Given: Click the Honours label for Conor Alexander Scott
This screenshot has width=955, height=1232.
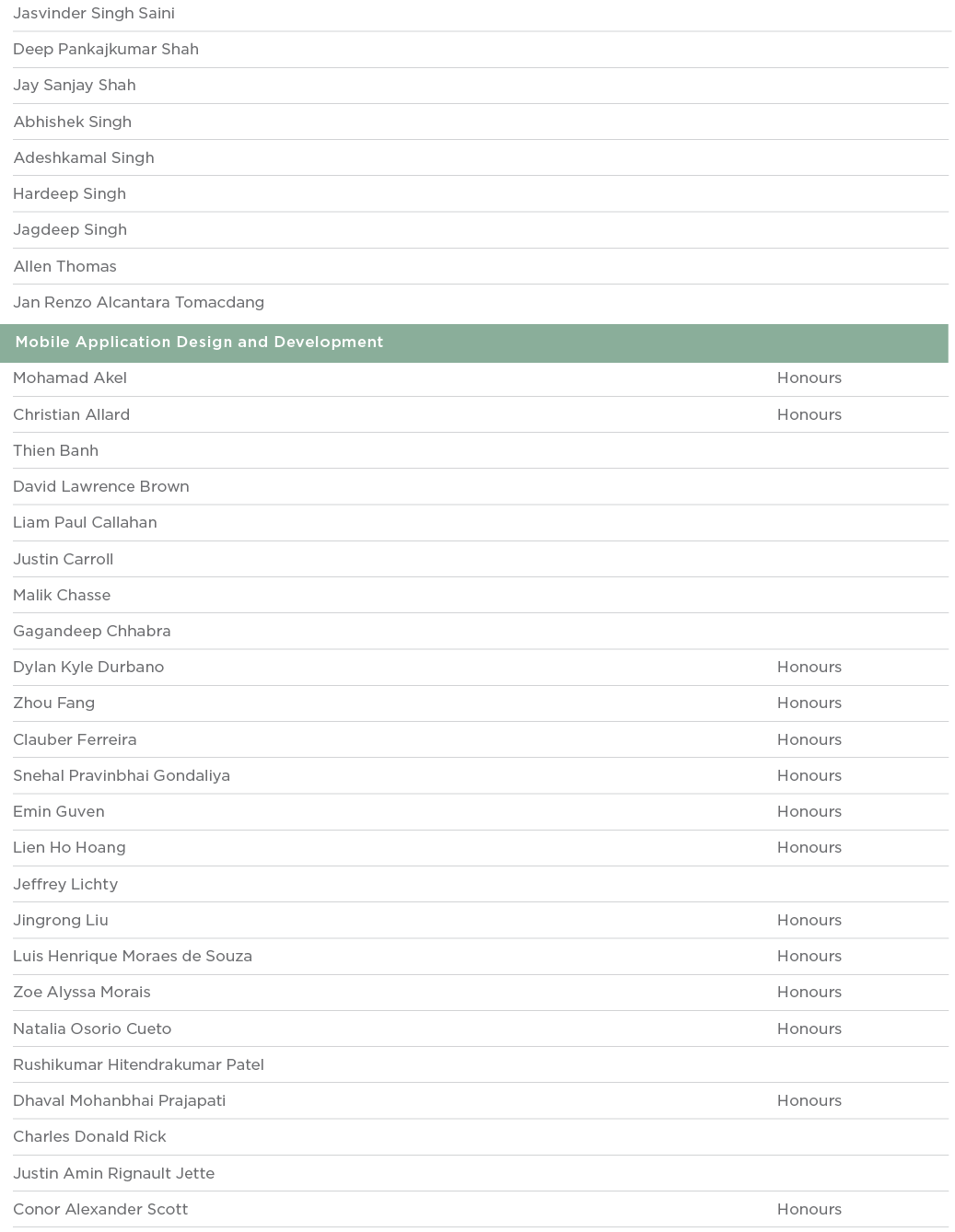Looking at the screenshot, I should pyautogui.click(x=809, y=1210).
